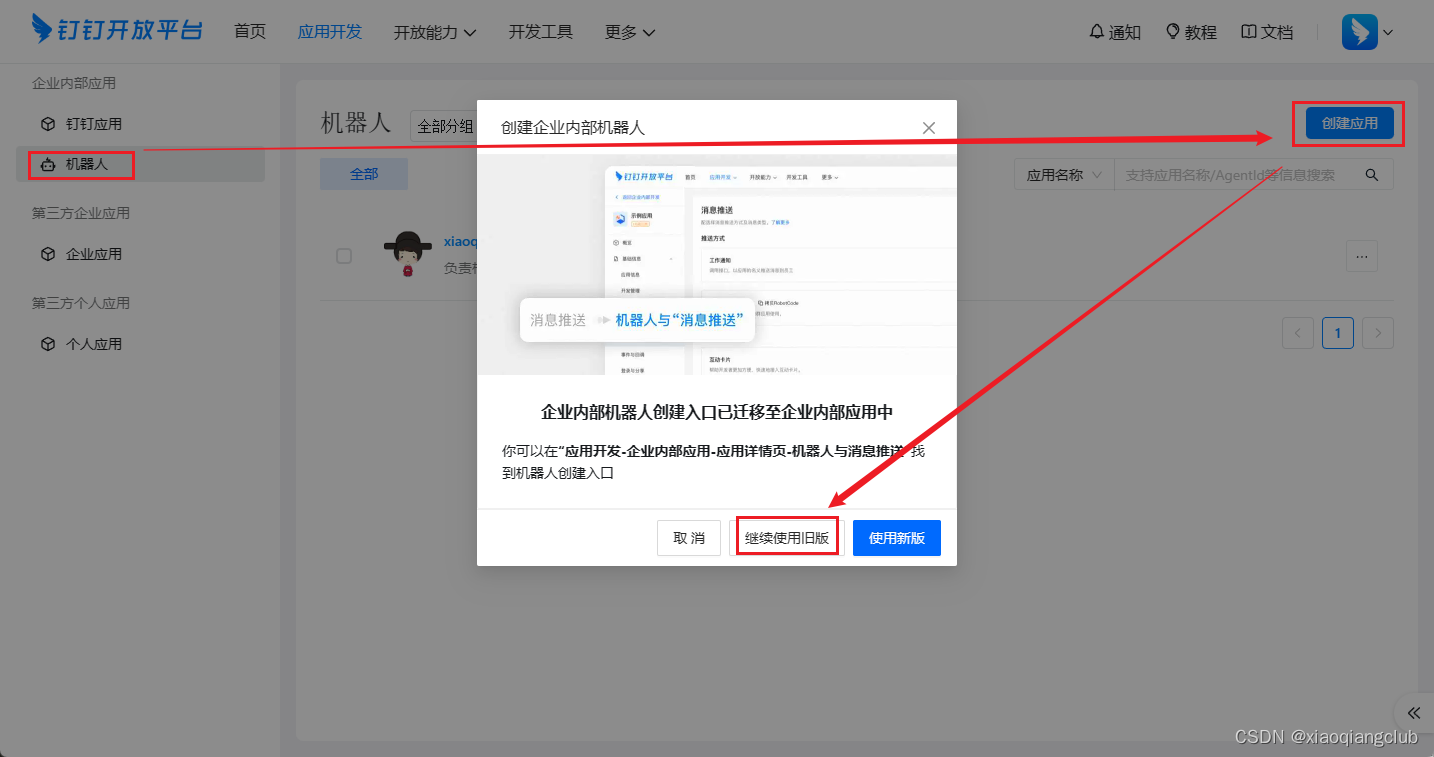The width and height of the screenshot is (1434, 757).
Task: Click the robot avatar thumbnail in the list
Action: point(408,254)
